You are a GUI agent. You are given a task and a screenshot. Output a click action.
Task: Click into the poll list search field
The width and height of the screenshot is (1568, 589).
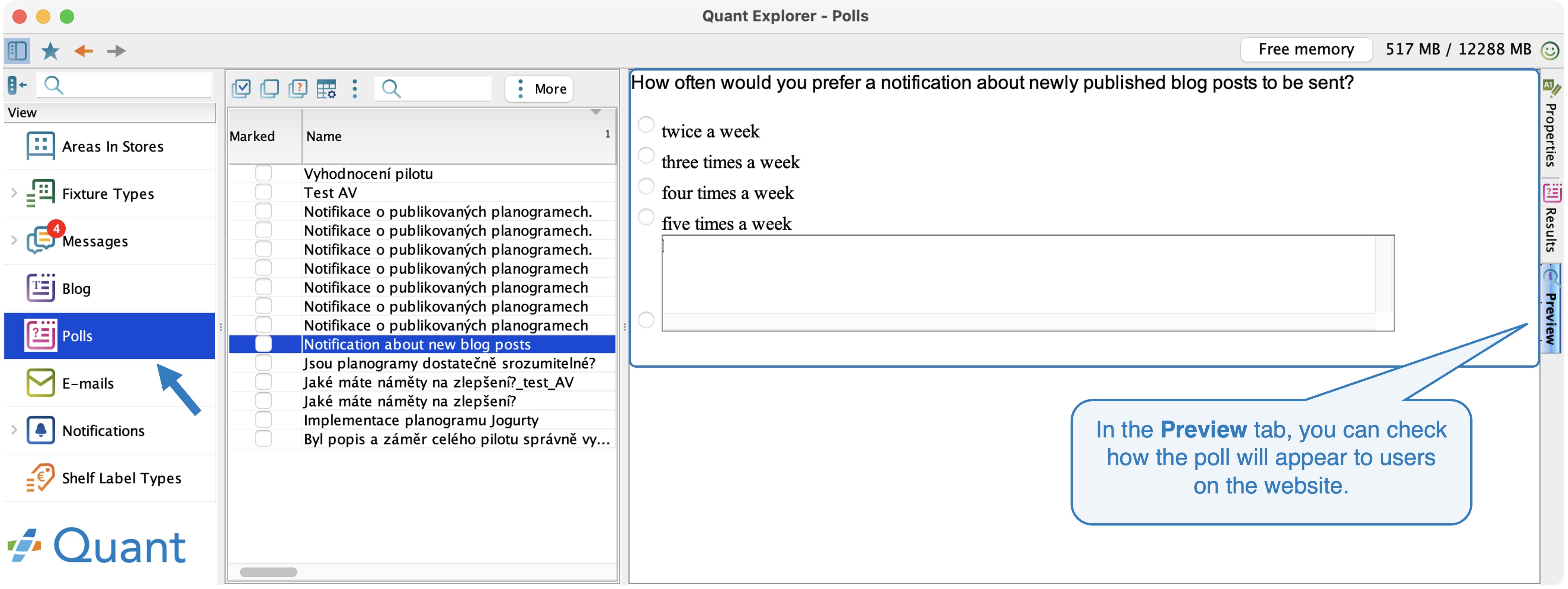(x=433, y=89)
